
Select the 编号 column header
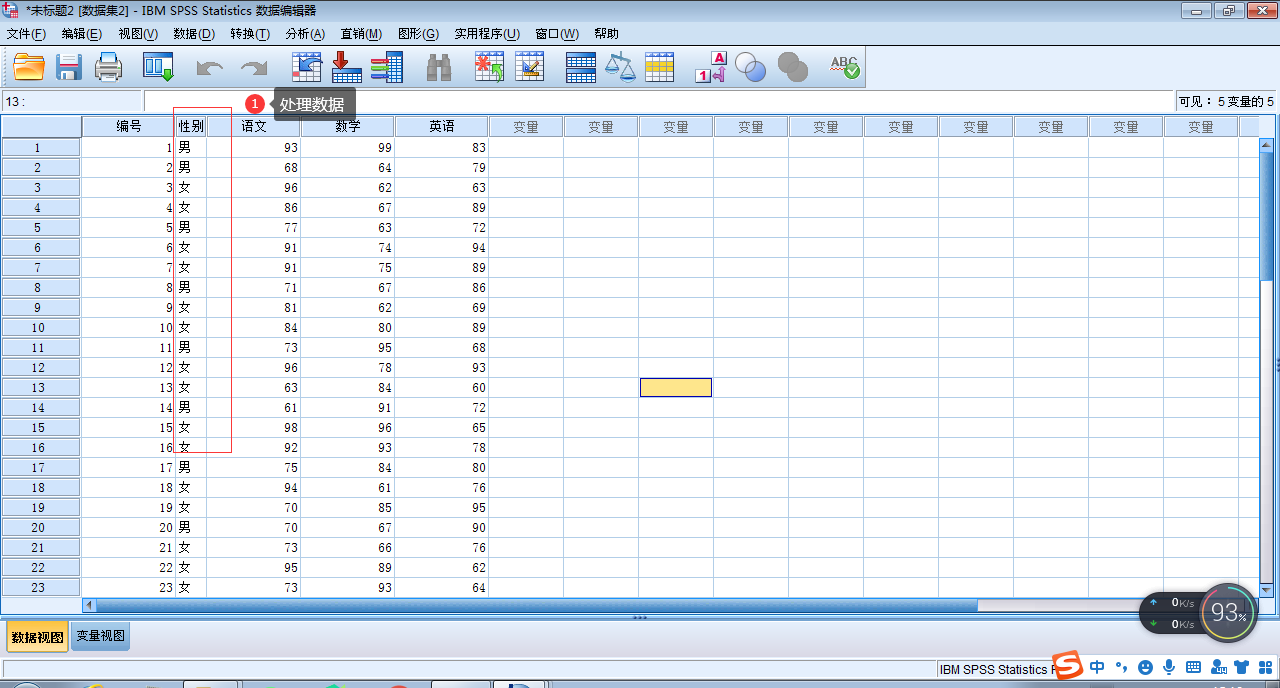[129, 126]
